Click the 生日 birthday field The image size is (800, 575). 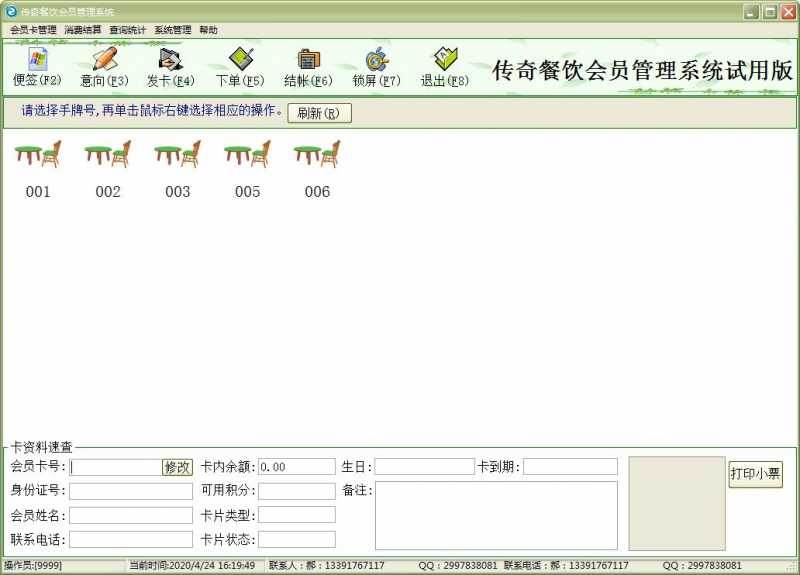(424, 467)
